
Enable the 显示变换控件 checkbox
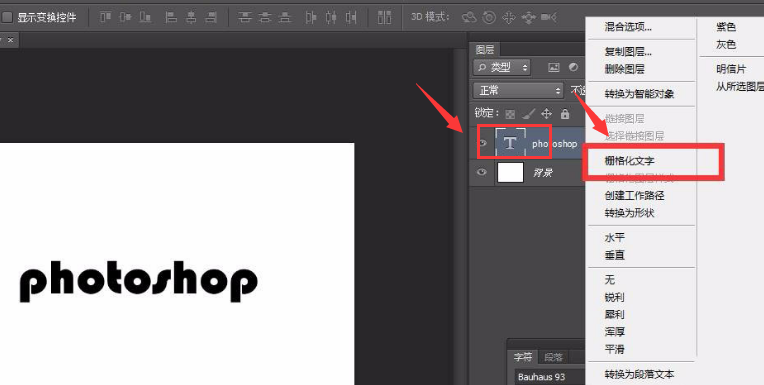[x=7, y=18]
